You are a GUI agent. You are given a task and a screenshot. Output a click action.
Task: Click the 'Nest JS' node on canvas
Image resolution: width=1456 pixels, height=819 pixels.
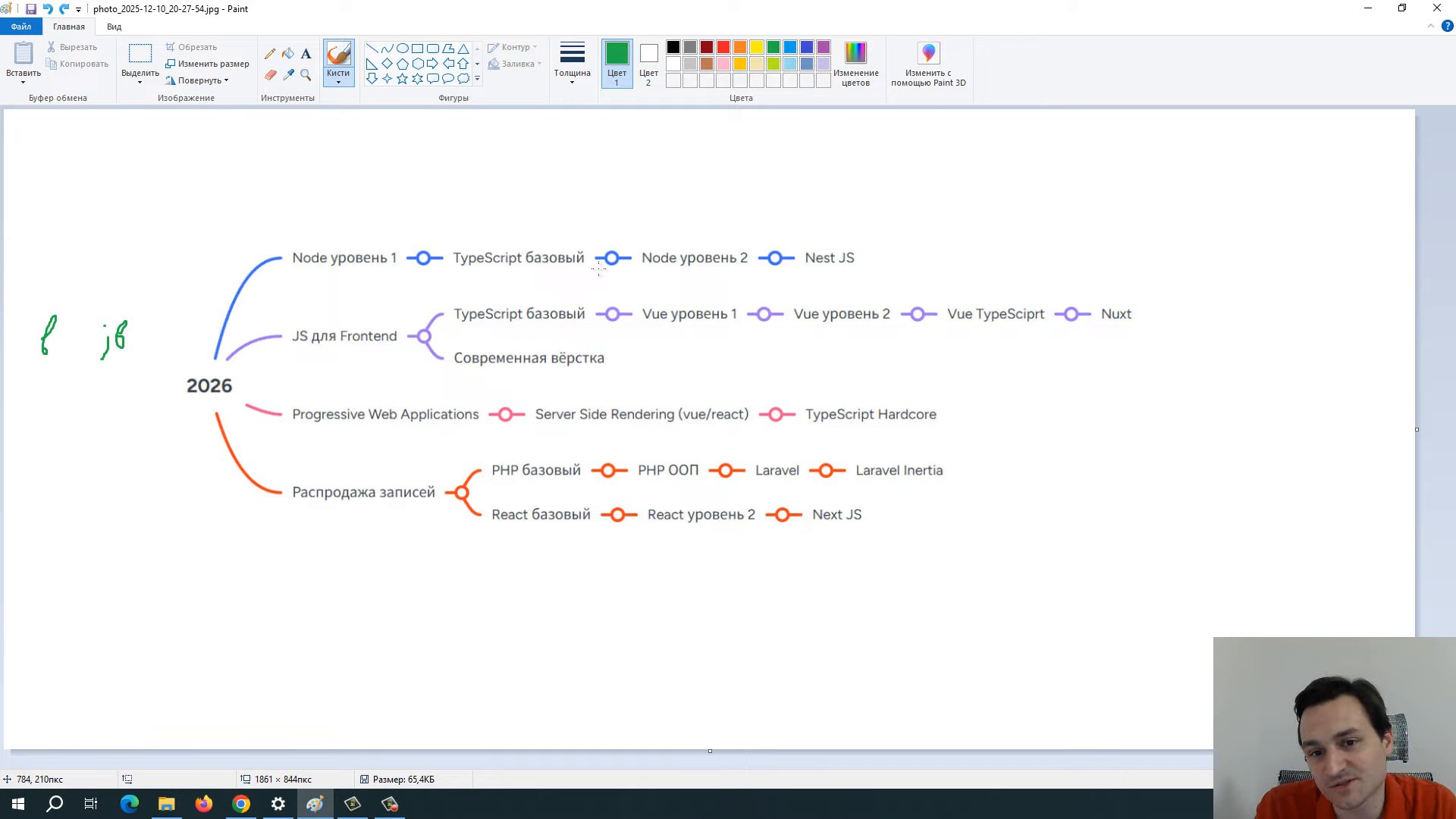[830, 258]
